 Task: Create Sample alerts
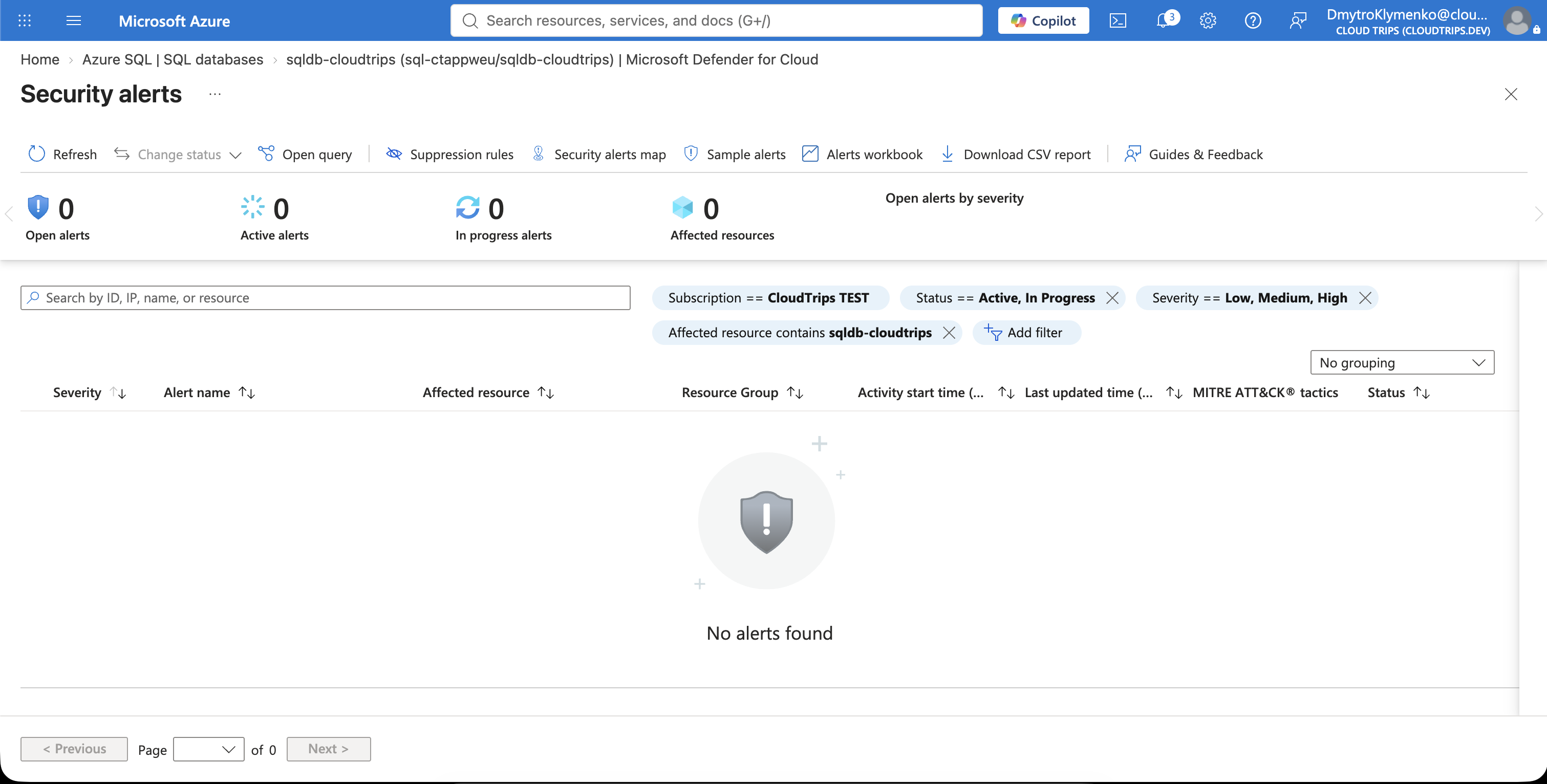point(735,154)
